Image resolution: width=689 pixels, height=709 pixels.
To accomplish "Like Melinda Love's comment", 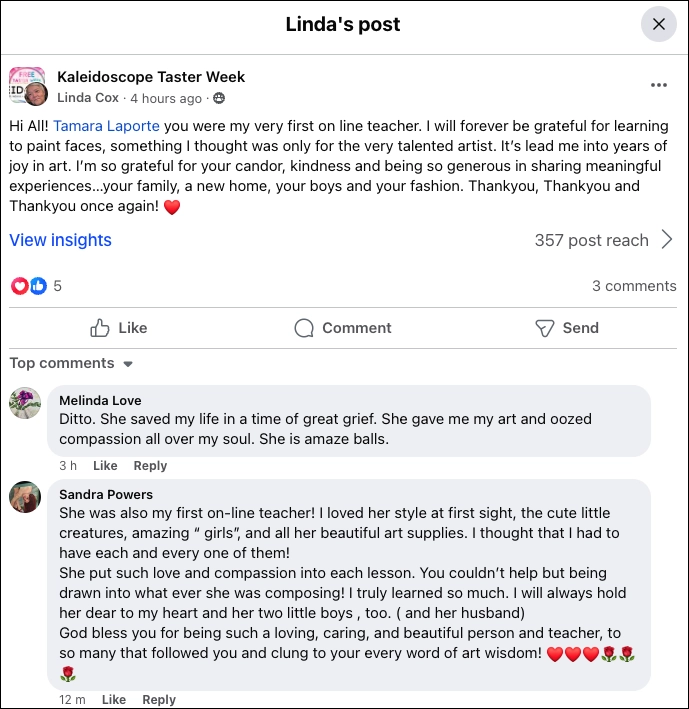I will [105, 466].
